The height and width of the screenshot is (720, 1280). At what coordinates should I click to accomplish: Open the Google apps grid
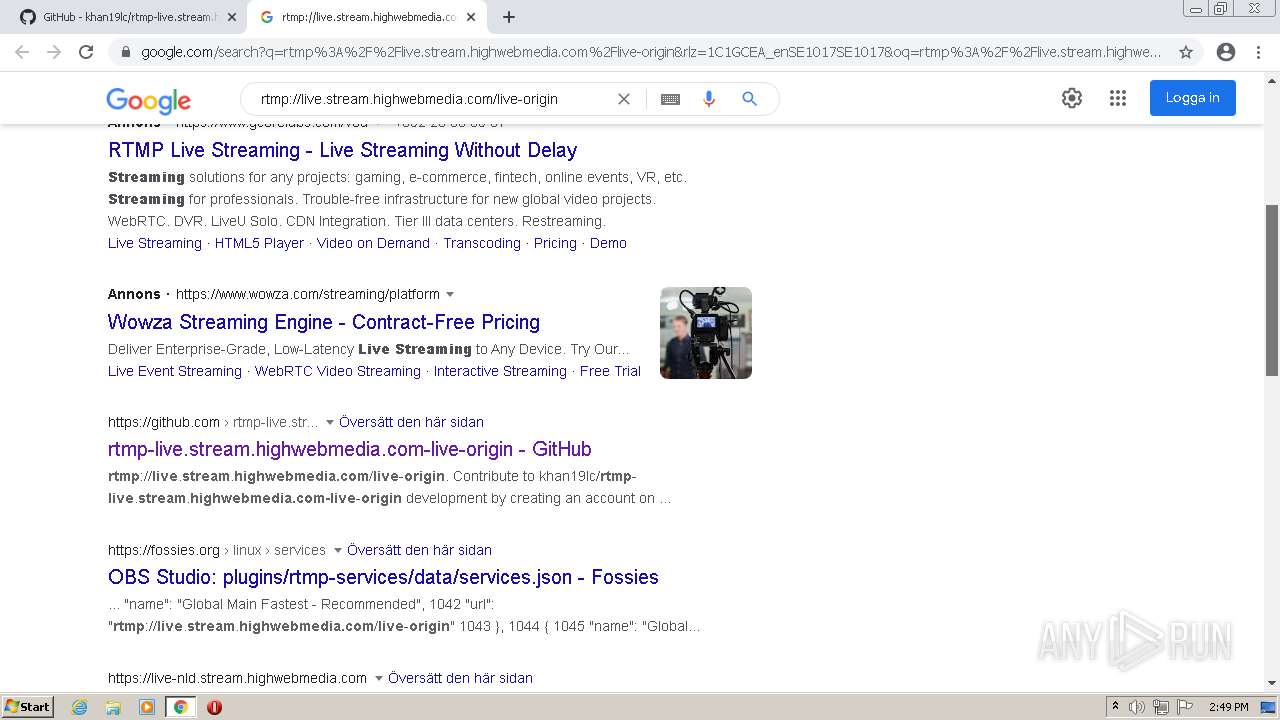pyautogui.click(x=1118, y=98)
